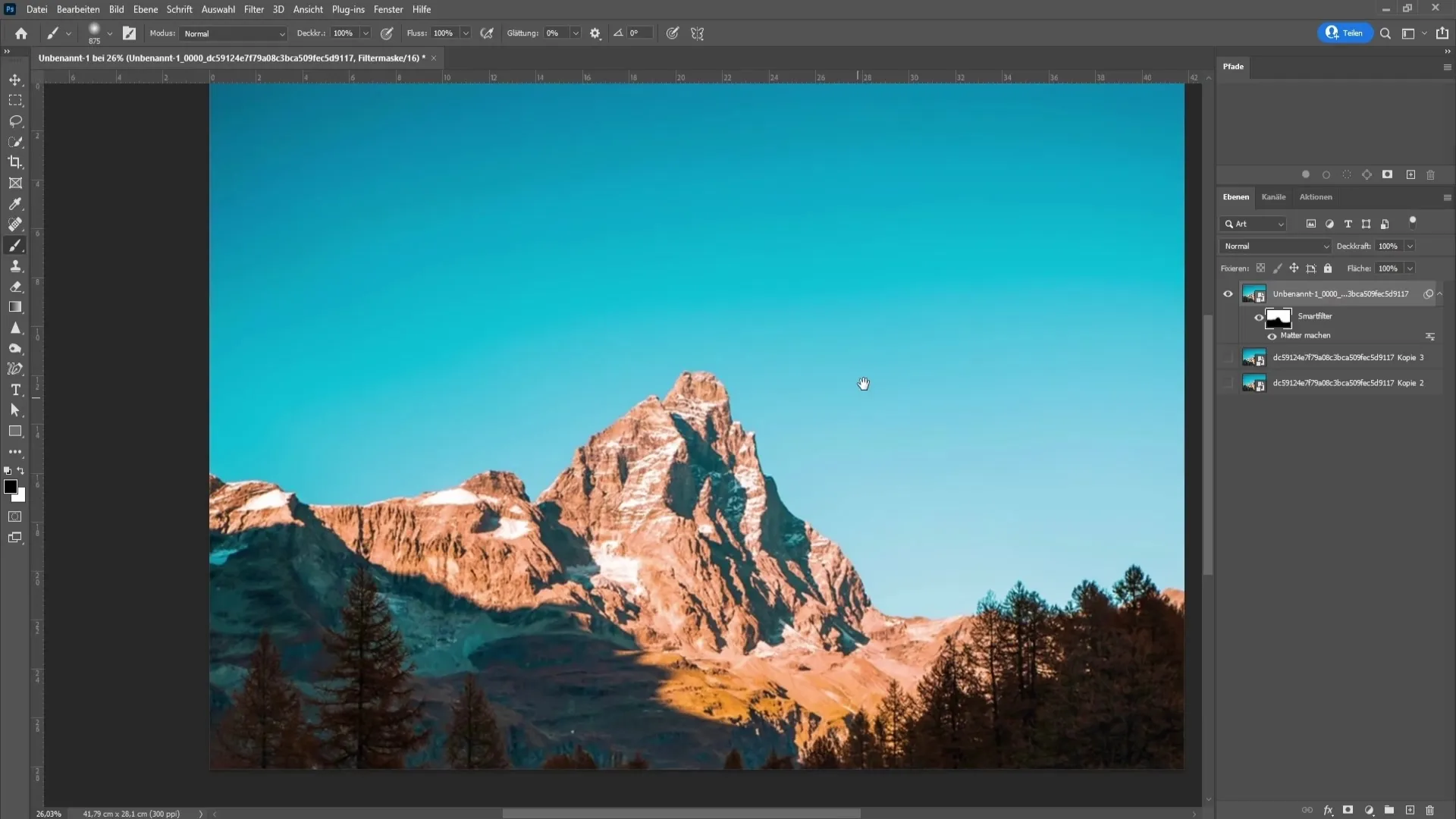Select the Lasso selection tool

15,120
